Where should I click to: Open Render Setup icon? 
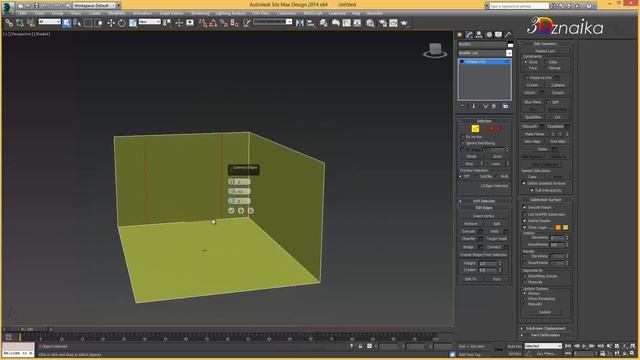coord(382,23)
